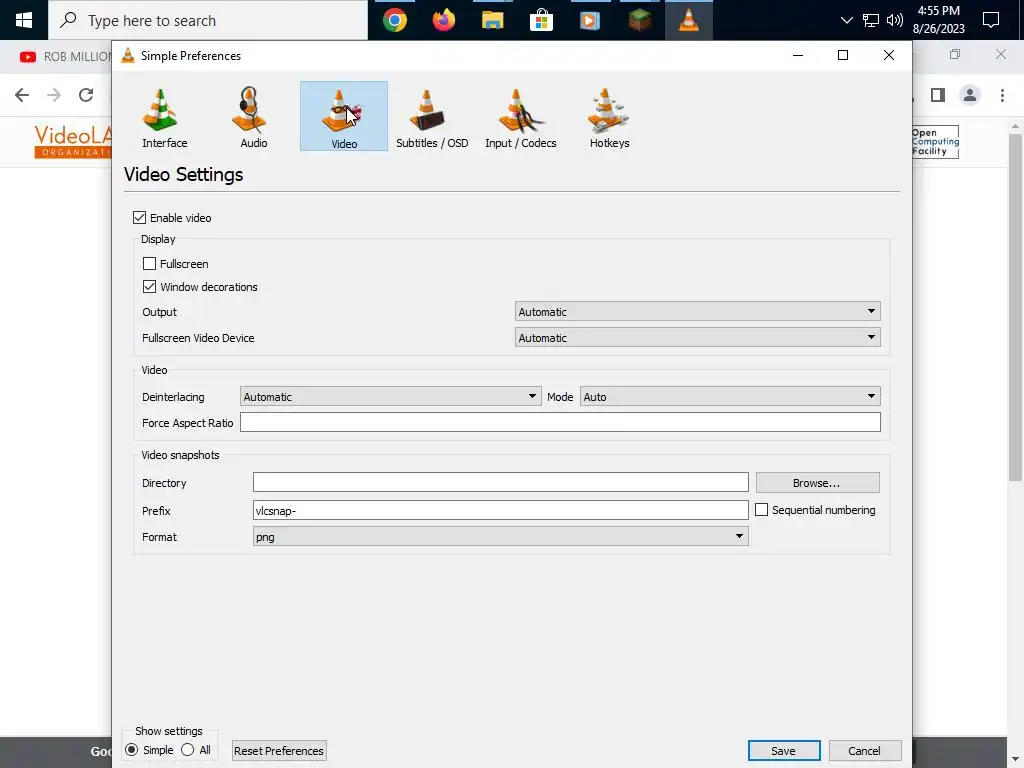
Task: Select the All show settings radio
Action: point(188,750)
